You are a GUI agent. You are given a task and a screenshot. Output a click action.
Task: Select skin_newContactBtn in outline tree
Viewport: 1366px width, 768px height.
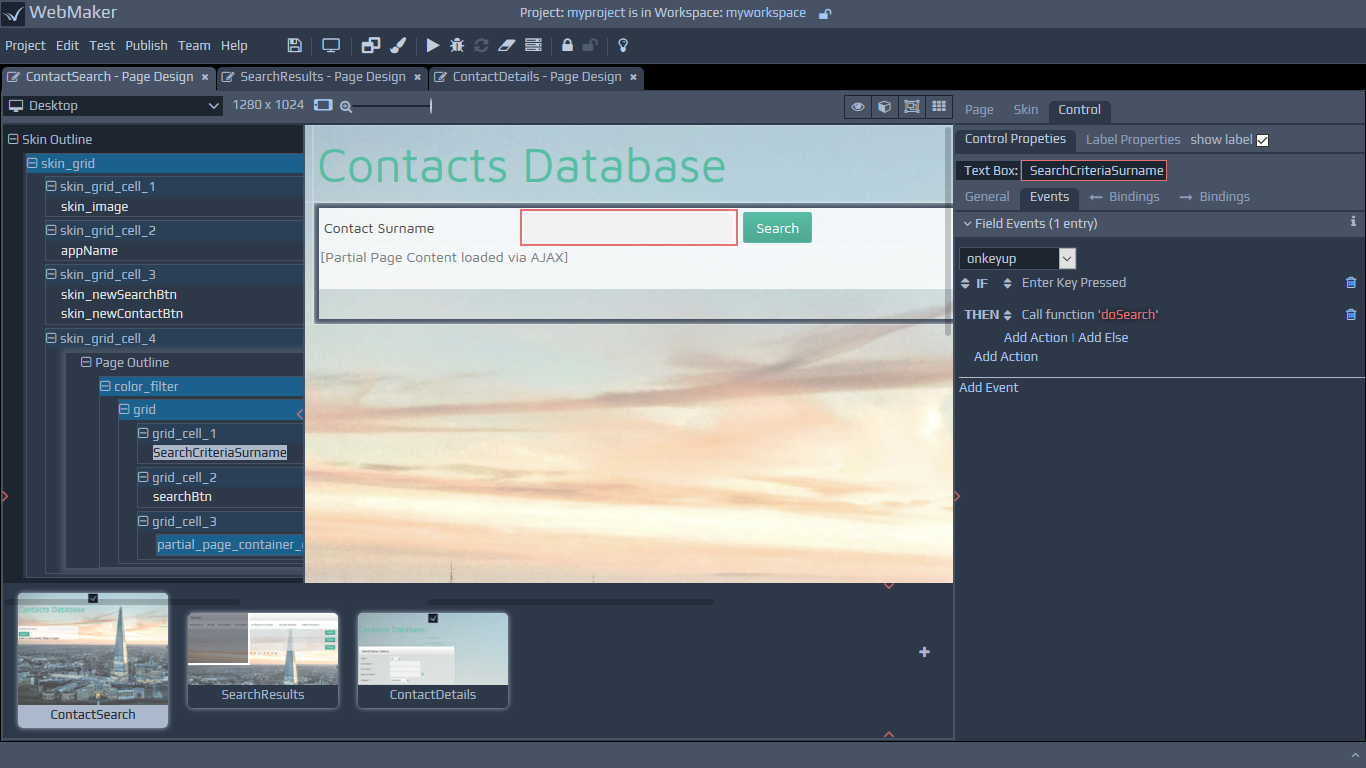pos(122,314)
